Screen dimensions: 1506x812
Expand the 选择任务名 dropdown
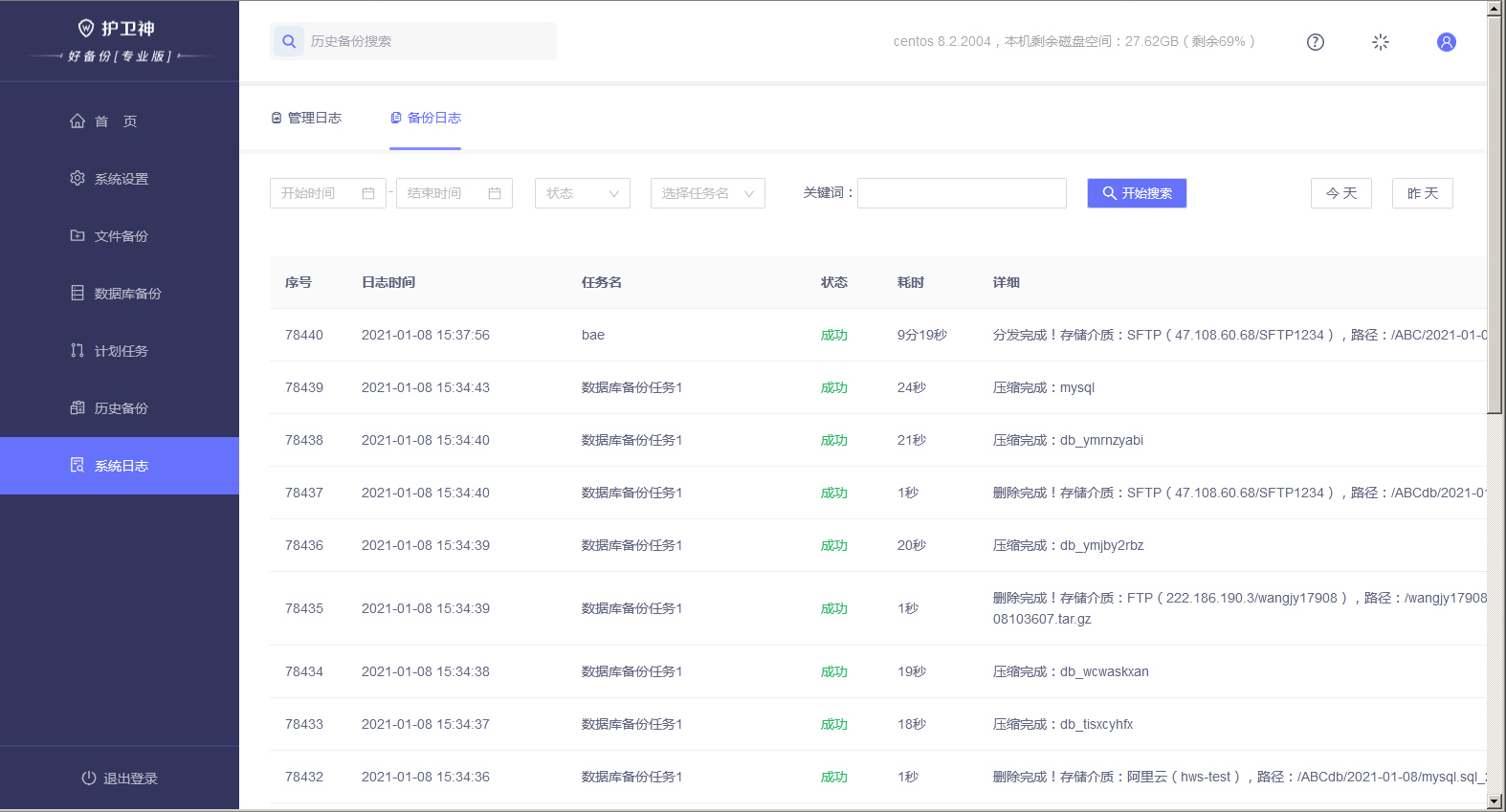click(708, 193)
